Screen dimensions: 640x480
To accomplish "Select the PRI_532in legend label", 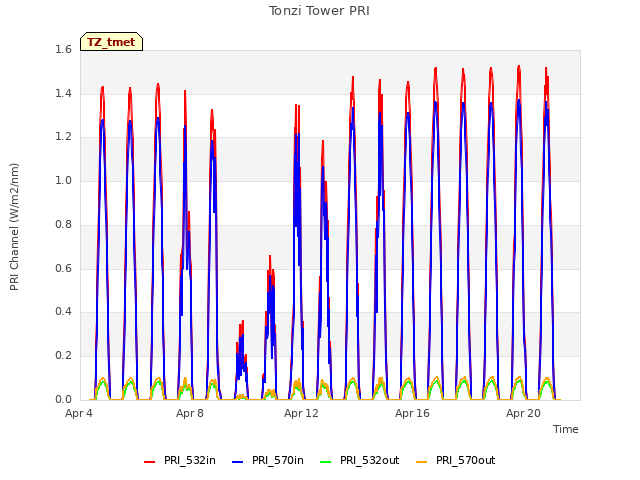I will pos(190,460).
